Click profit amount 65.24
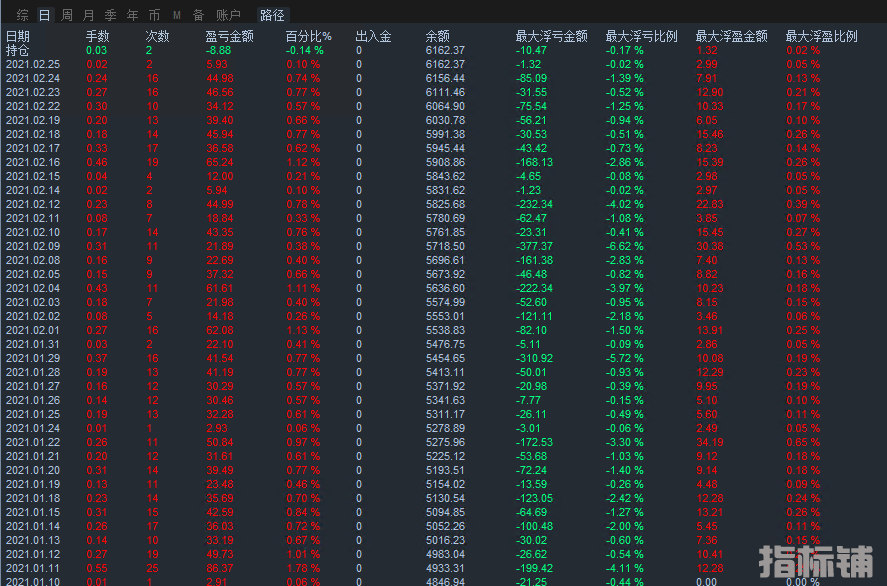 [220, 162]
